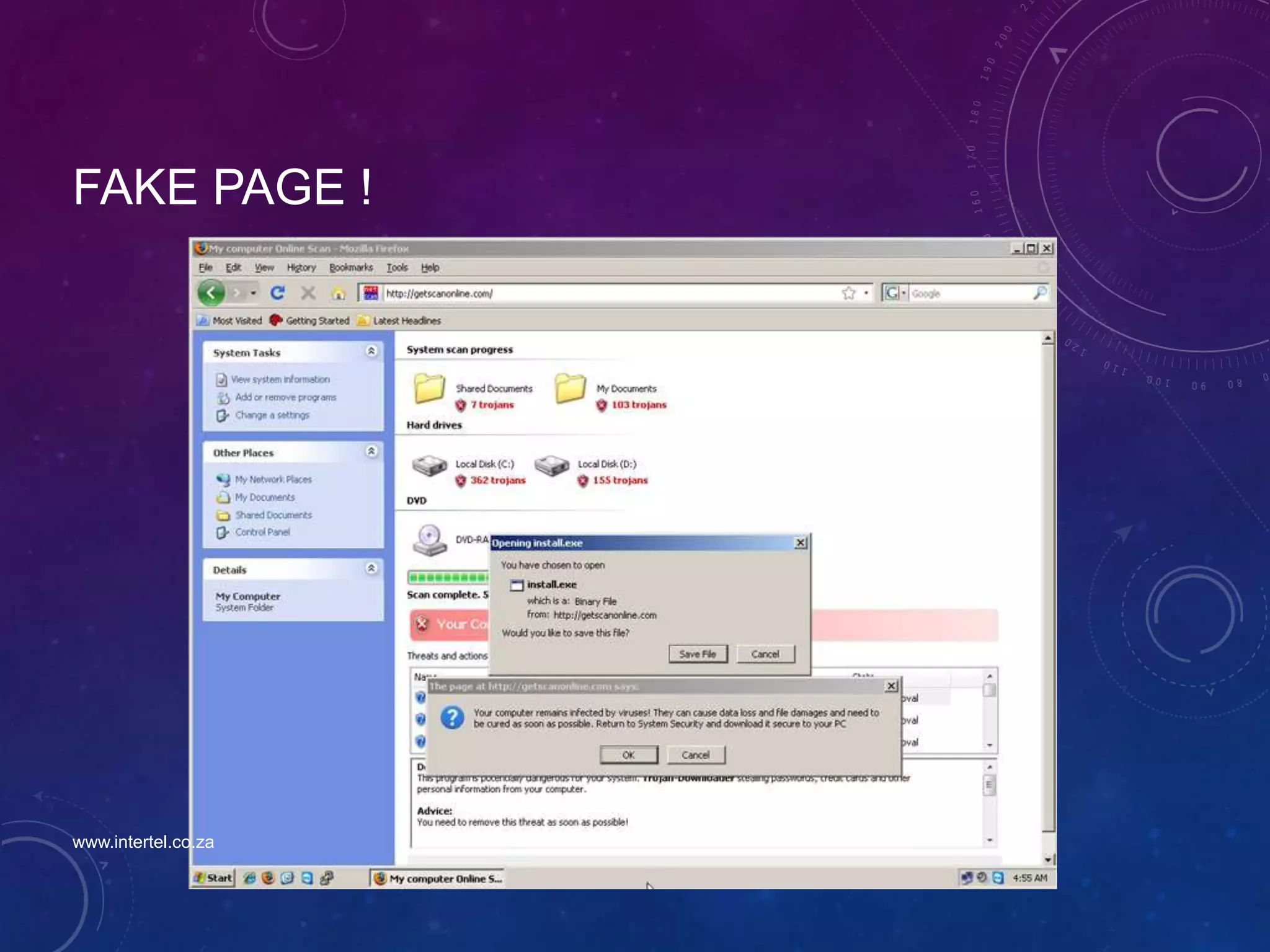Click the Windows Start button
The image size is (1270, 952).
point(213,878)
